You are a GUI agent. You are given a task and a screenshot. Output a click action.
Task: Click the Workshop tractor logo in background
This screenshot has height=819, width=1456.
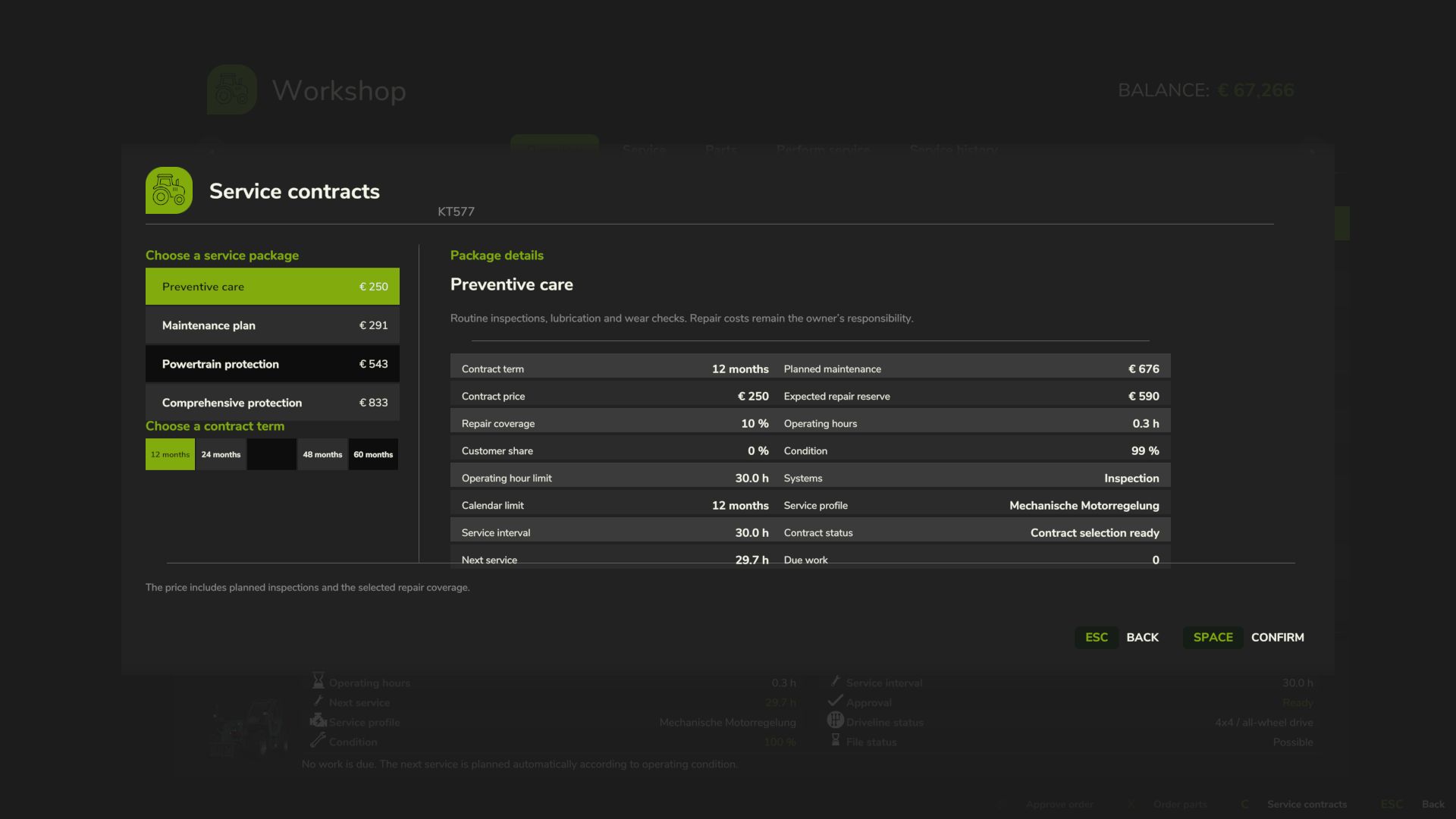(x=232, y=89)
